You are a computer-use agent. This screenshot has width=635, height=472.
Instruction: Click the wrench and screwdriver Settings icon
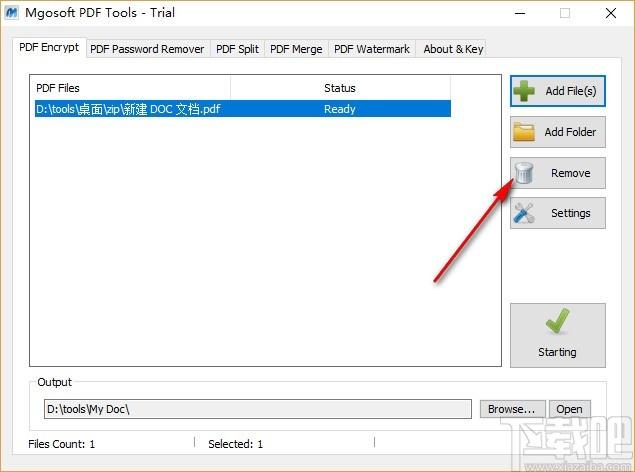pyautogui.click(x=524, y=213)
